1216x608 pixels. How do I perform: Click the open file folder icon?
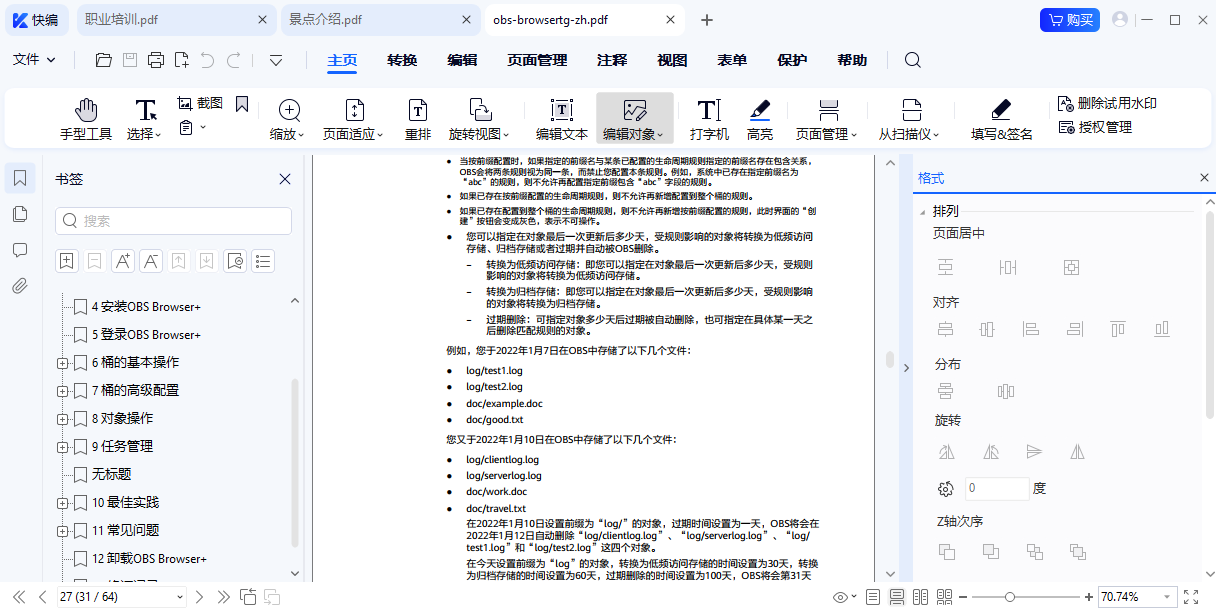[103, 60]
